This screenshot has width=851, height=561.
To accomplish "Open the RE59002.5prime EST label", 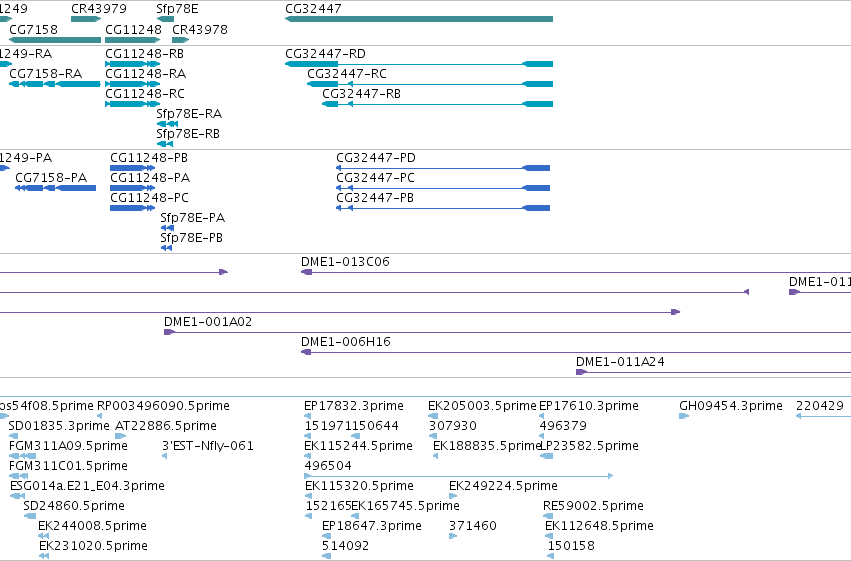I will click(x=593, y=506).
